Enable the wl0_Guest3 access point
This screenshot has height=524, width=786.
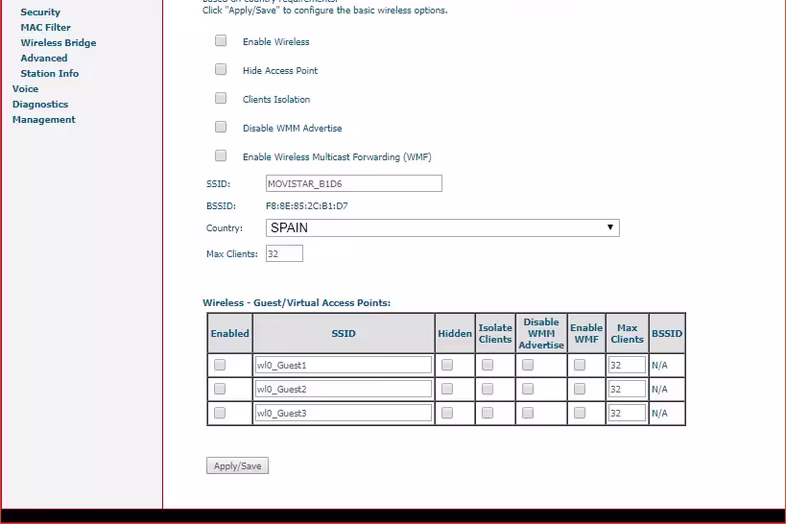tap(220, 413)
